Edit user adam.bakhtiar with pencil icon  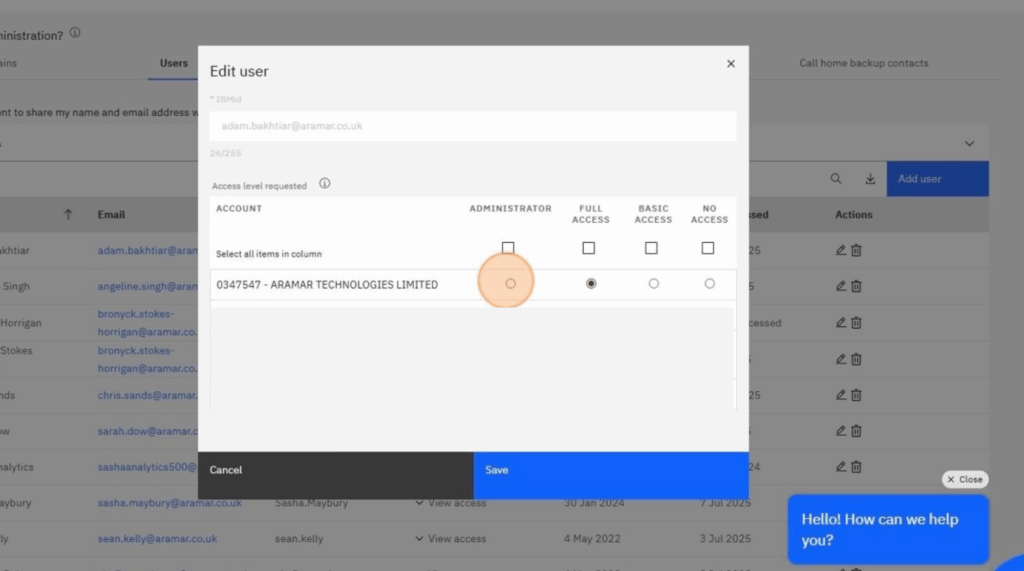point(840,250)
